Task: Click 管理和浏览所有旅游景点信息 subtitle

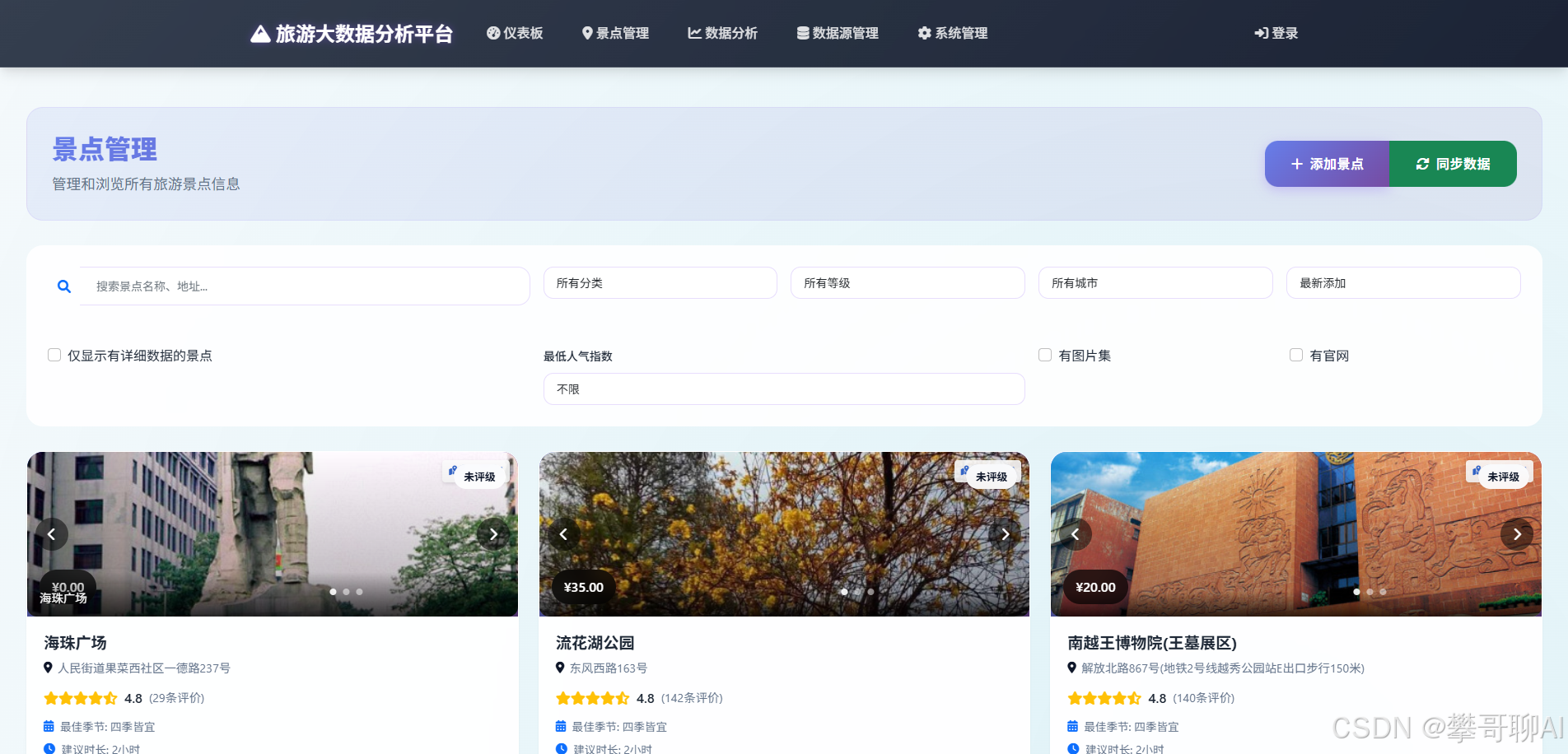Action: click(x=146, y=184)
